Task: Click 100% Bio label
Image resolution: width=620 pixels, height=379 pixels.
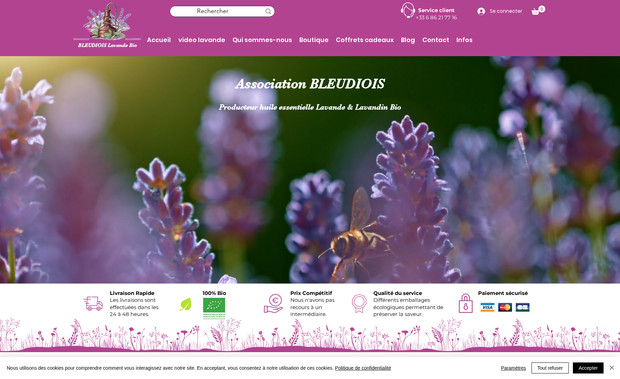Action: click(x=214, y=293)
